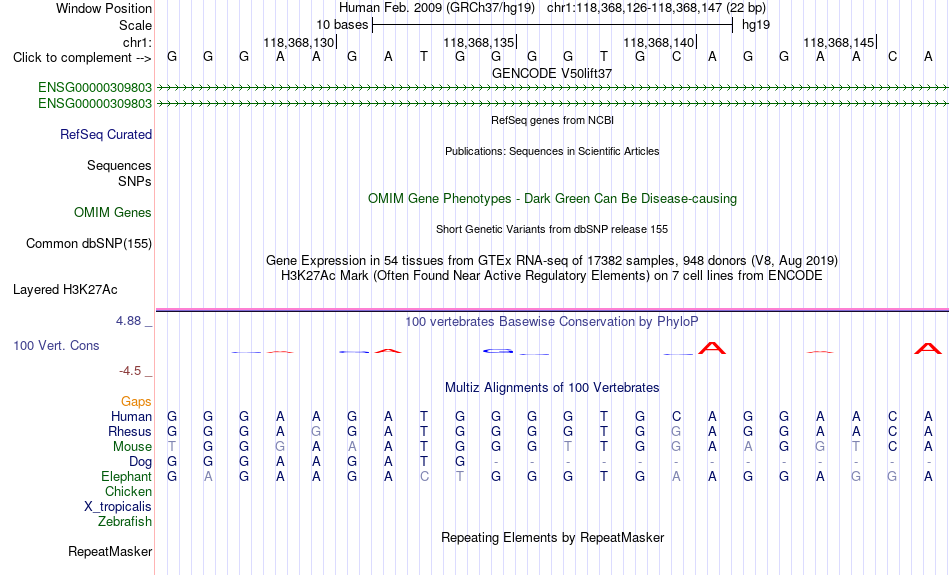Click the Chicken species label
Screen dimensions: 950x575
tap(128, 491)
